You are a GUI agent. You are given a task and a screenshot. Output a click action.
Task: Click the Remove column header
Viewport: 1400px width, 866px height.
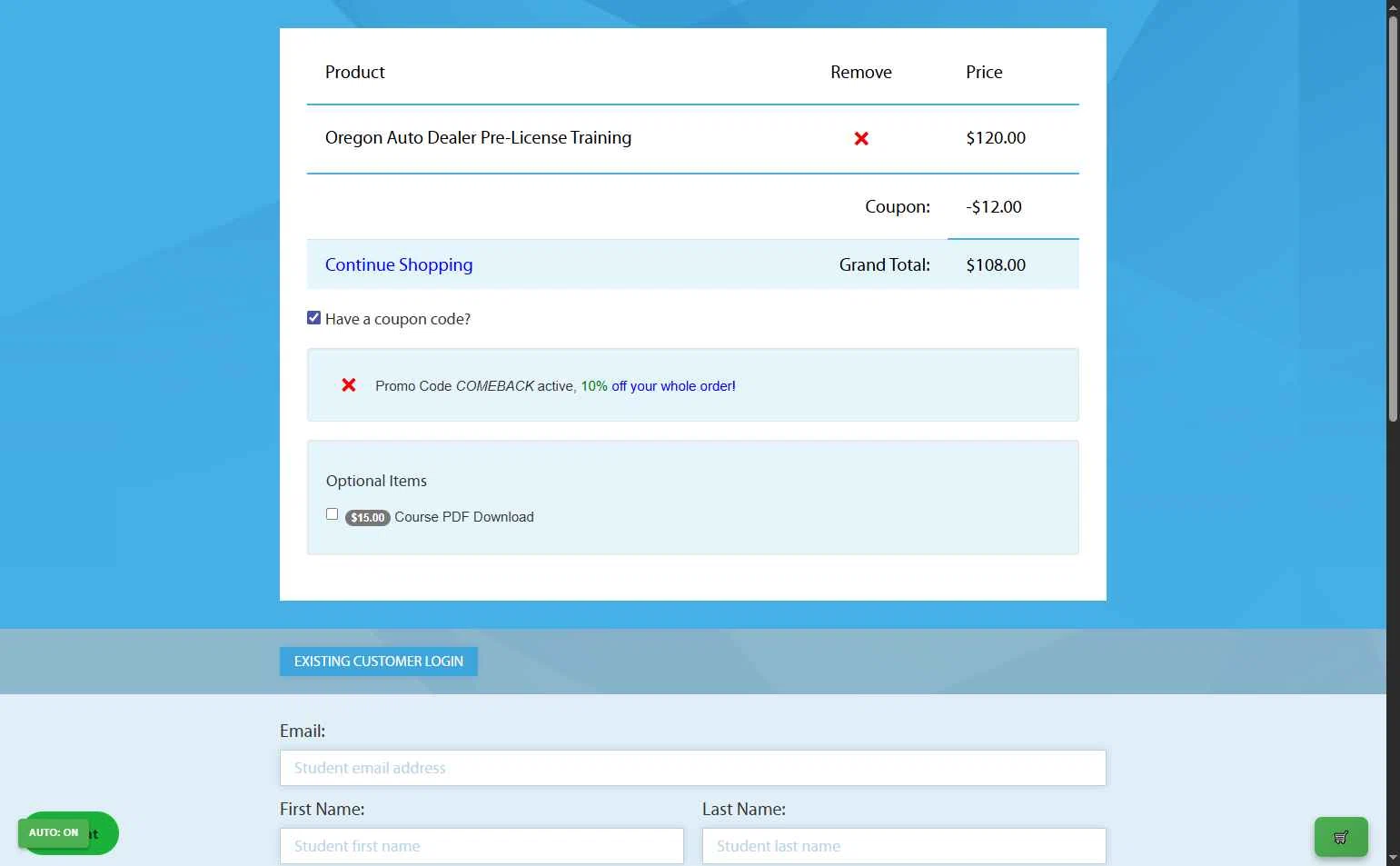click(x=861, y=72)
